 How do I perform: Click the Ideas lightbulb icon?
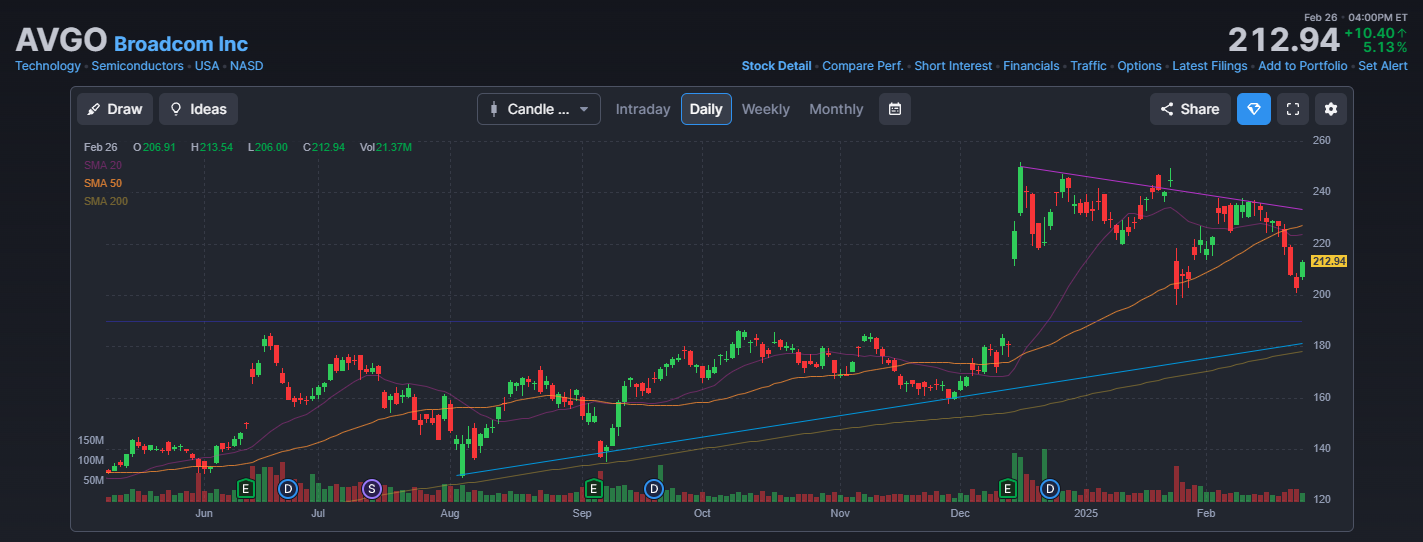tap(176, 109)
